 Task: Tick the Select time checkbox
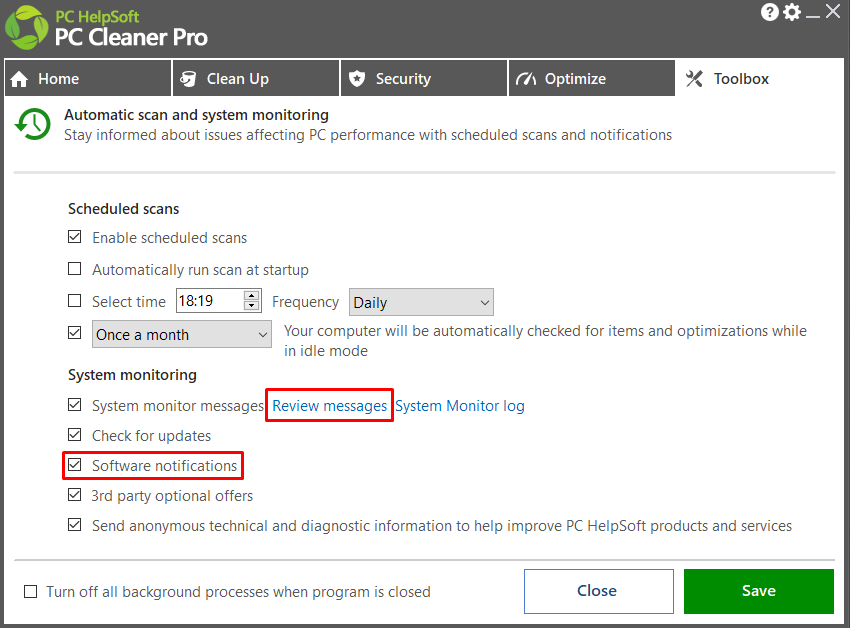tap(75, 301)
